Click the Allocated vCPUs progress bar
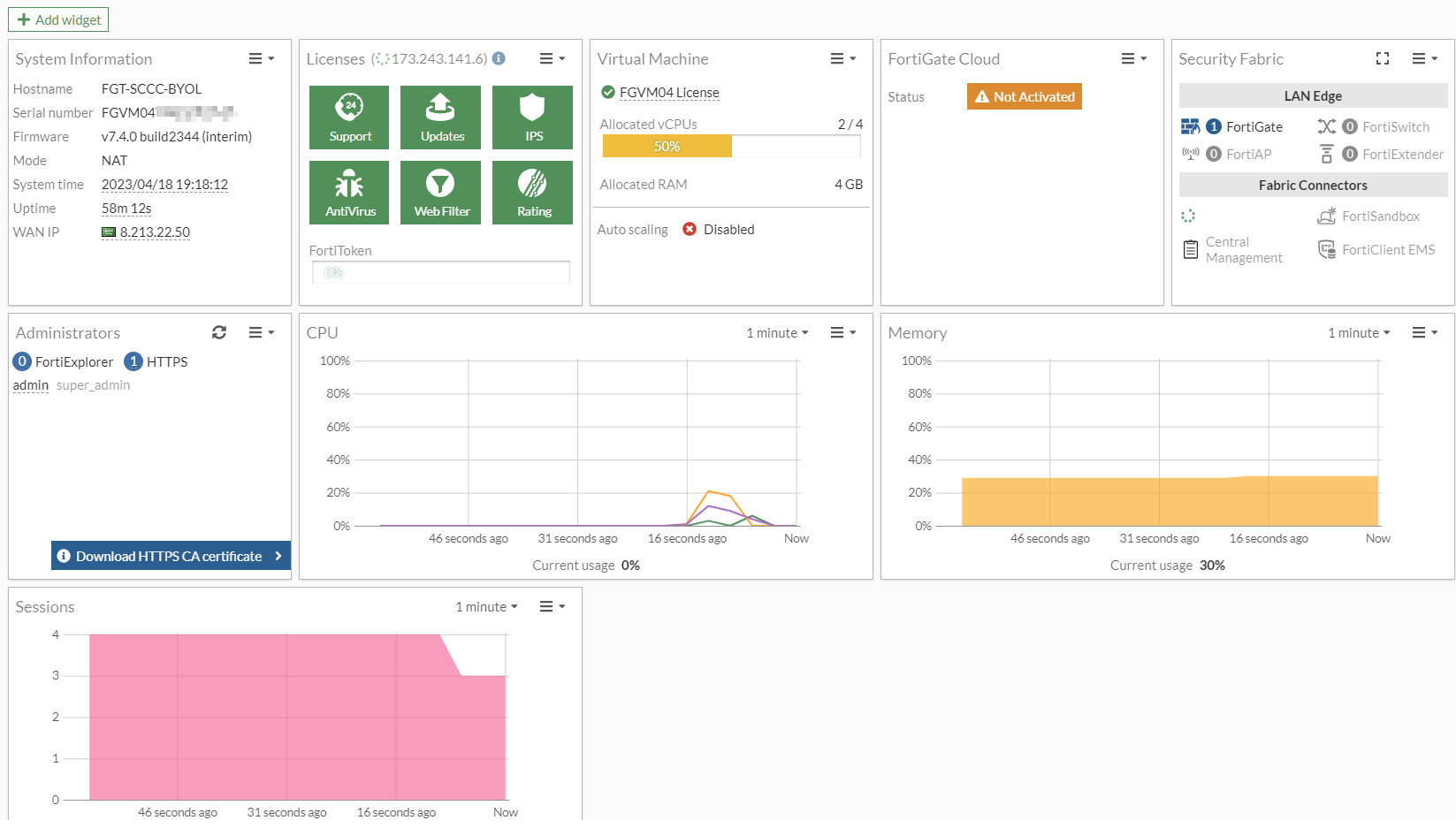 coord(731,146)
